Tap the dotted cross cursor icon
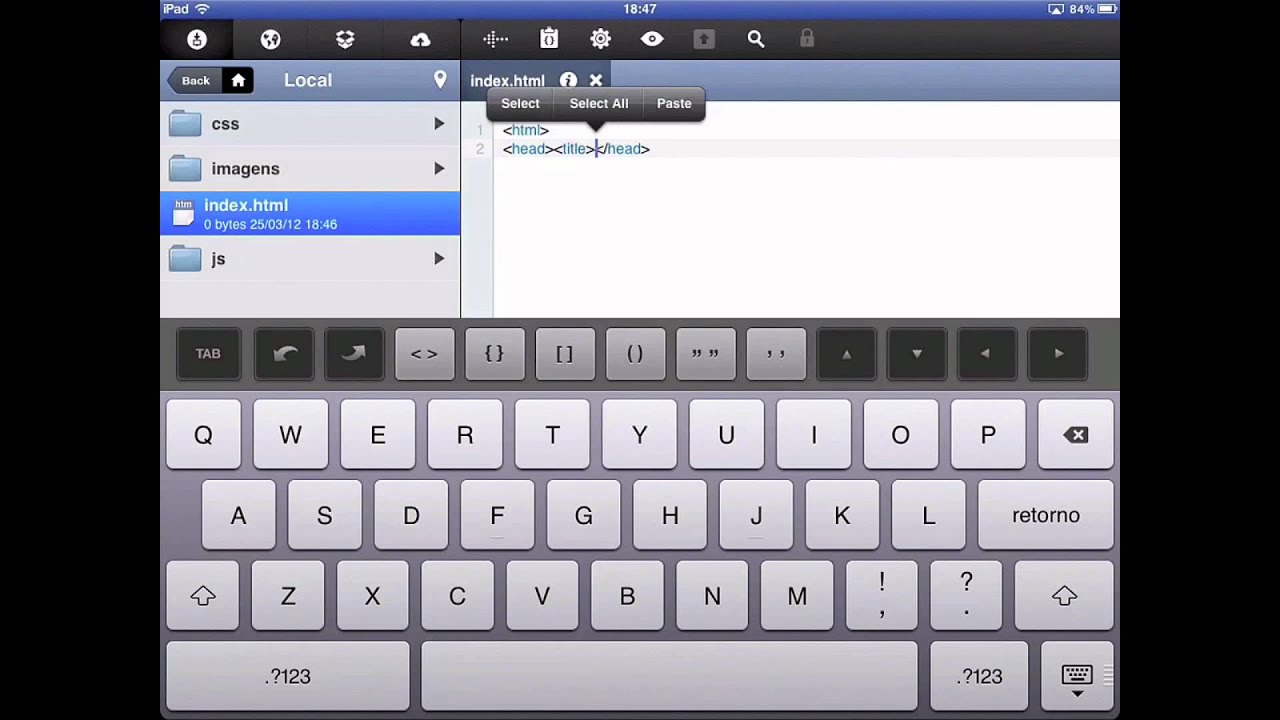Image resolution: width=1280 pixels, height=720 pixels. 496,39
